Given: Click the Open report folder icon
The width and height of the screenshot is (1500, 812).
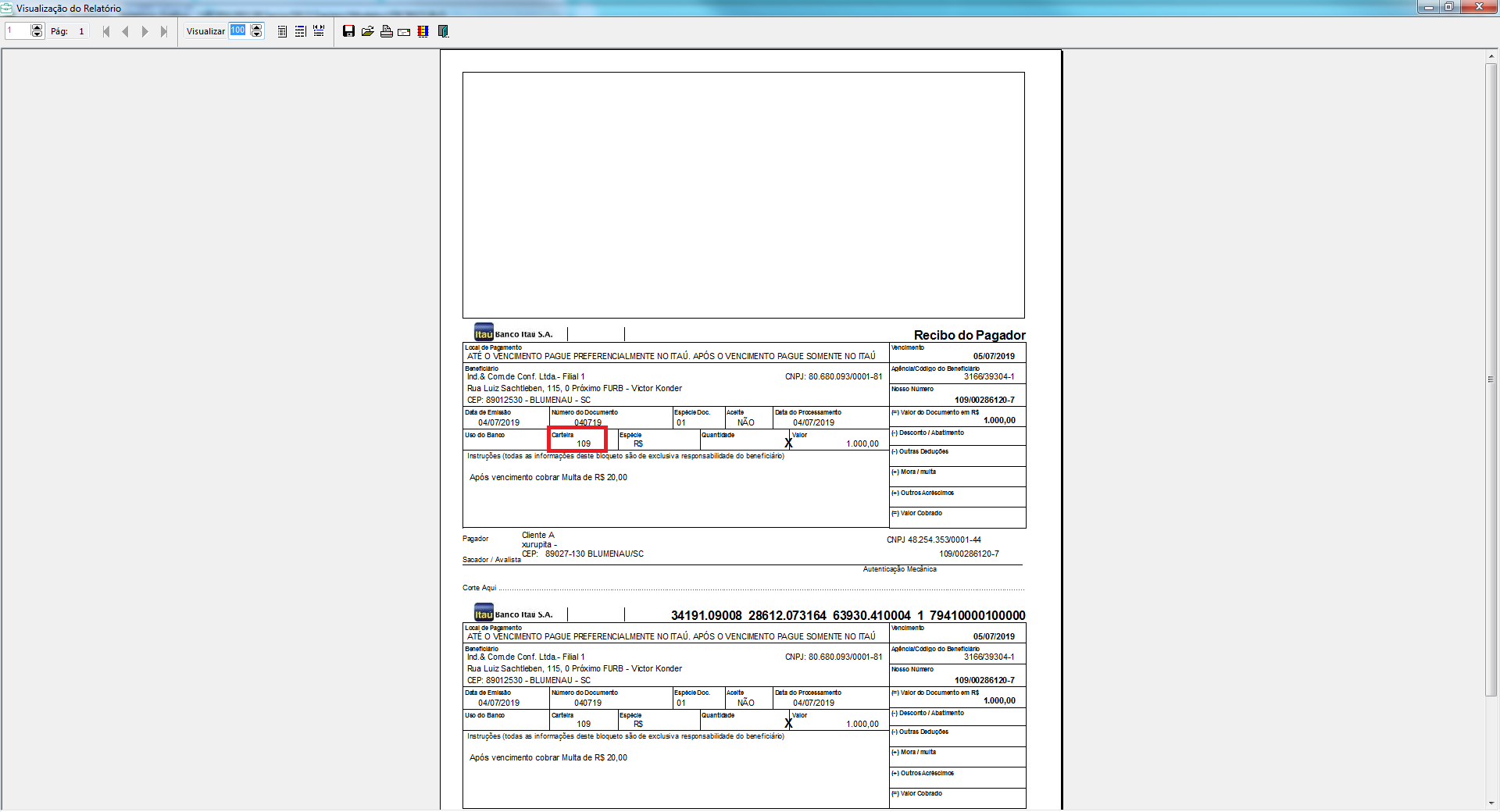Looking at the screenshot, I should pos(367,31).
